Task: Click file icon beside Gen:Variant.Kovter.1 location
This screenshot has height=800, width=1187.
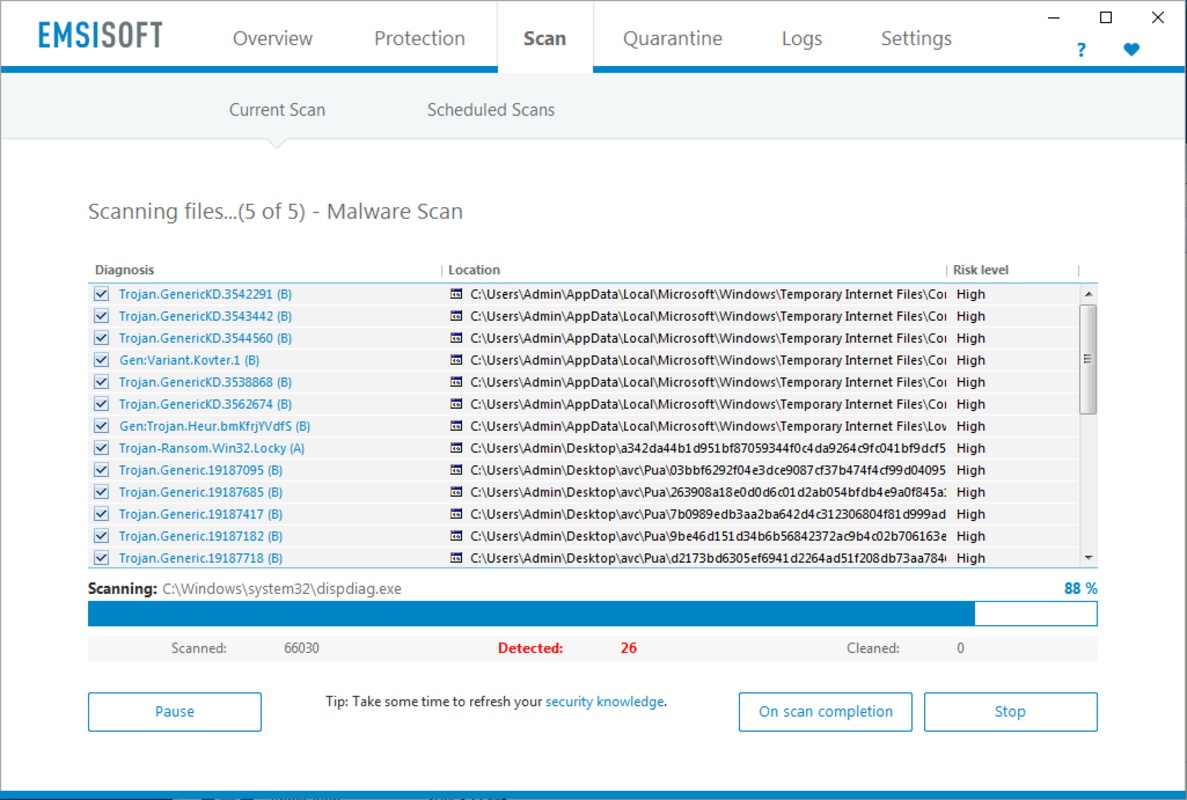Action: 456,360
